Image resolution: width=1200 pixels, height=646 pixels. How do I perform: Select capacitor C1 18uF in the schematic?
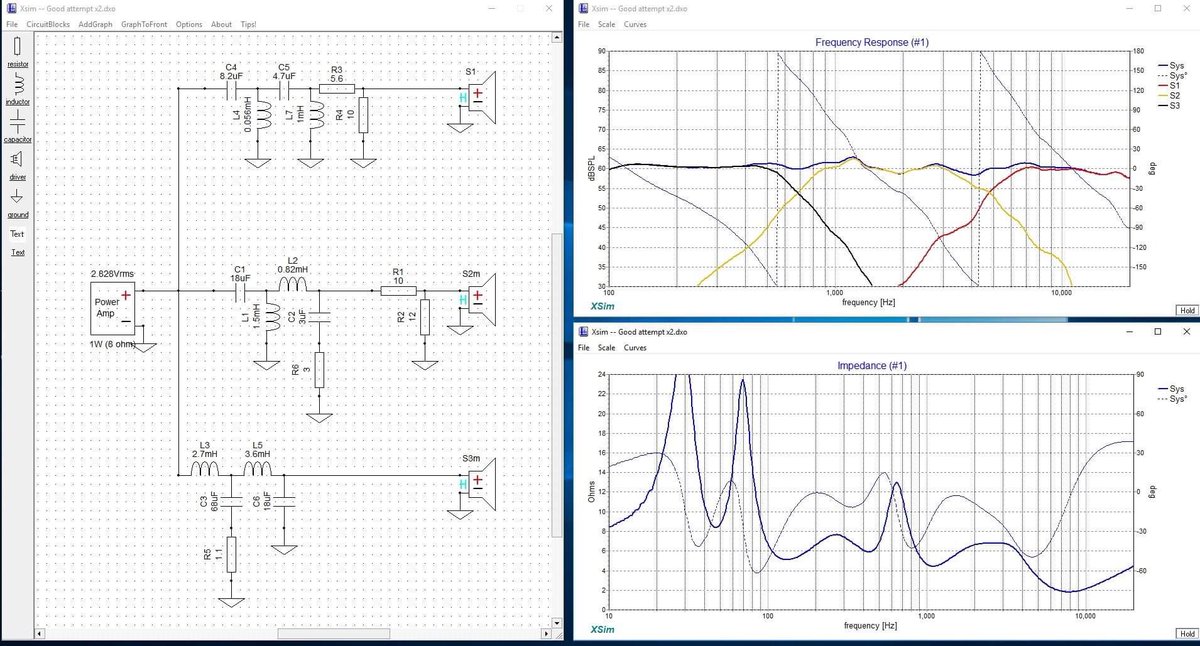(240, 292)
